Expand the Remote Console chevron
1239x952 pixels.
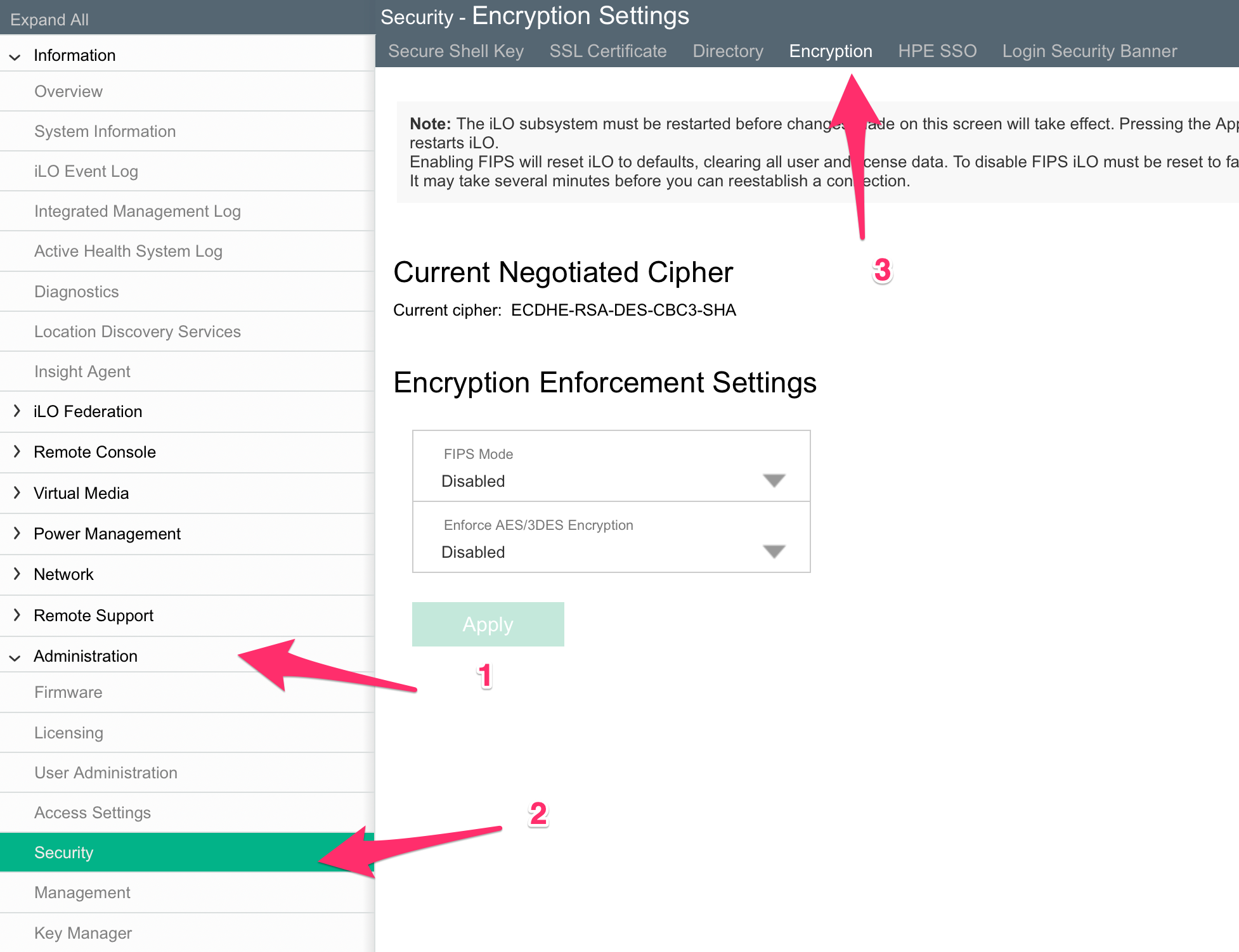[x=17, y=451]
